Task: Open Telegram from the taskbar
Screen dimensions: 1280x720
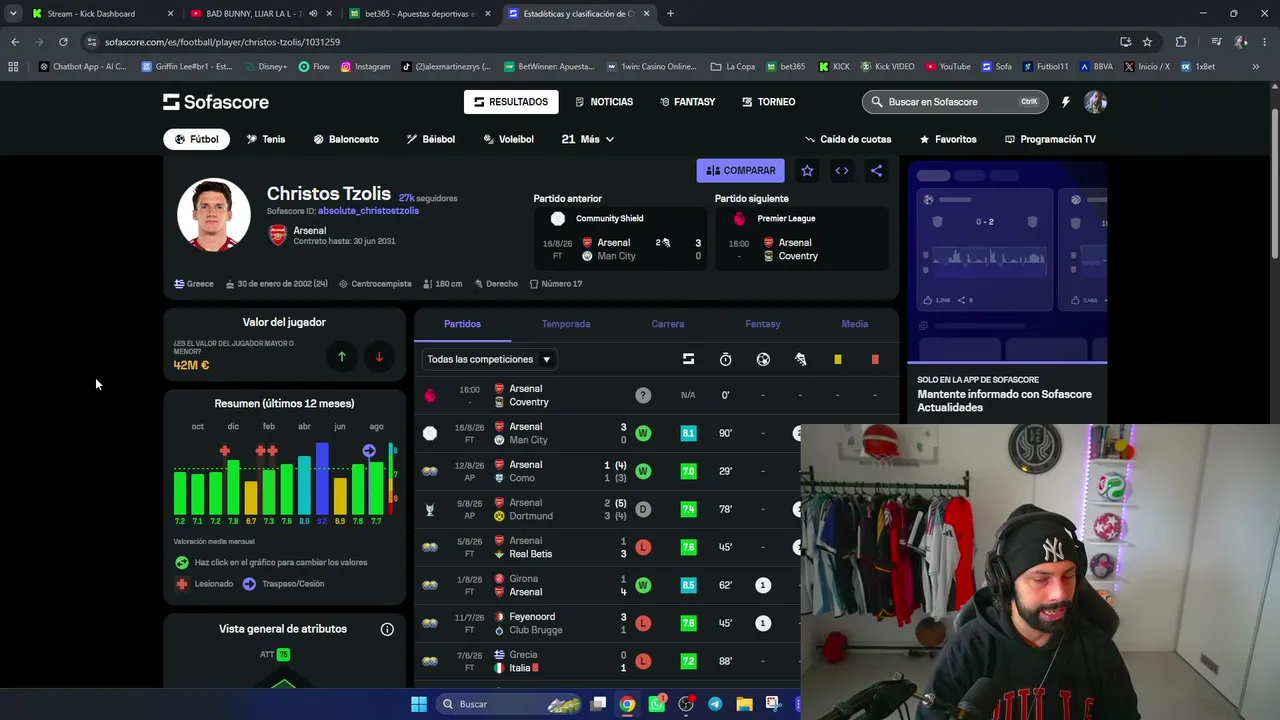Action: point(715,704)
